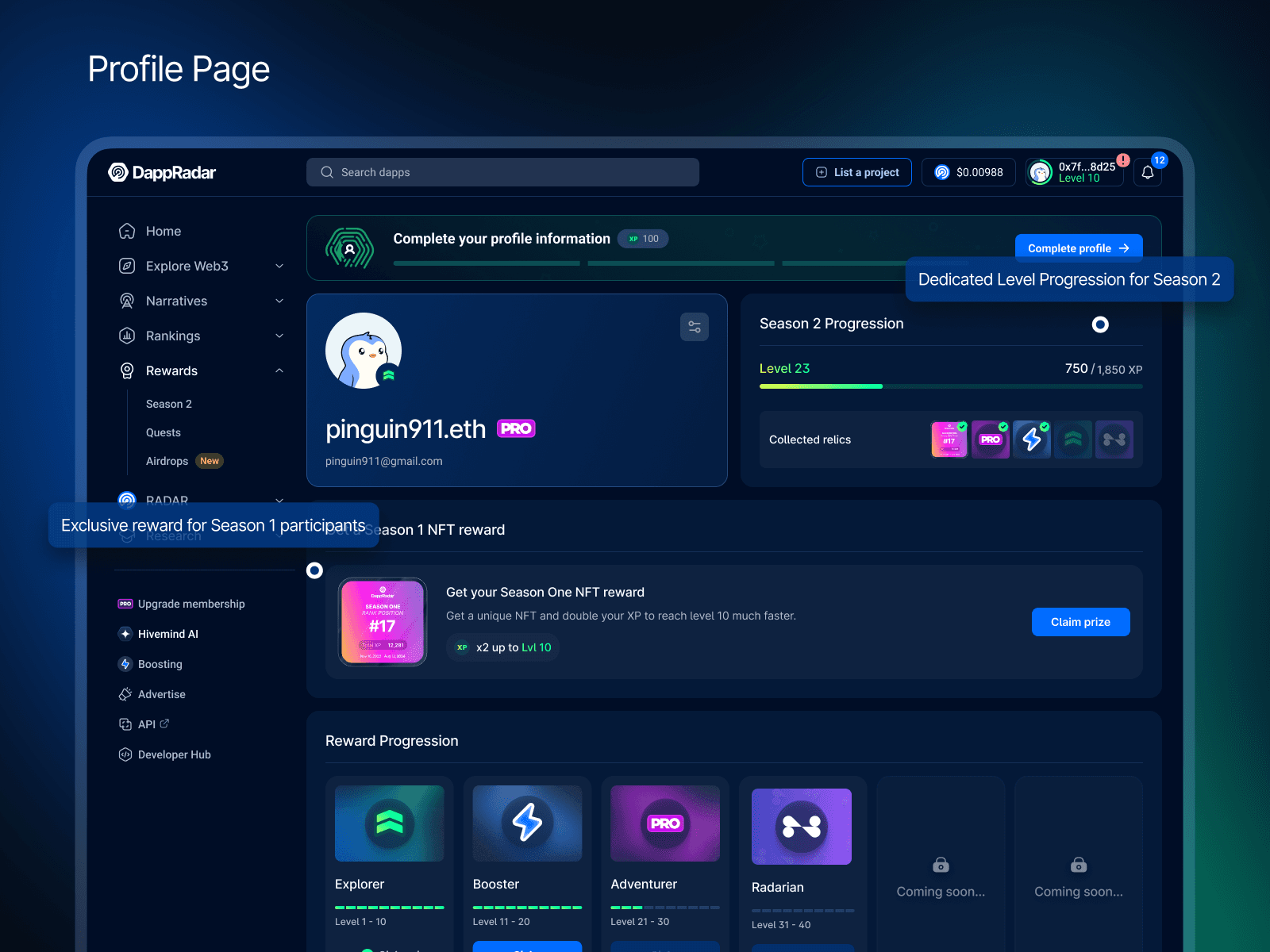Click the Narratives sidebar icon
Image resolution: width=1270 pixels, height=952 pixels.
pyautogui.click(x=127, y=301)
